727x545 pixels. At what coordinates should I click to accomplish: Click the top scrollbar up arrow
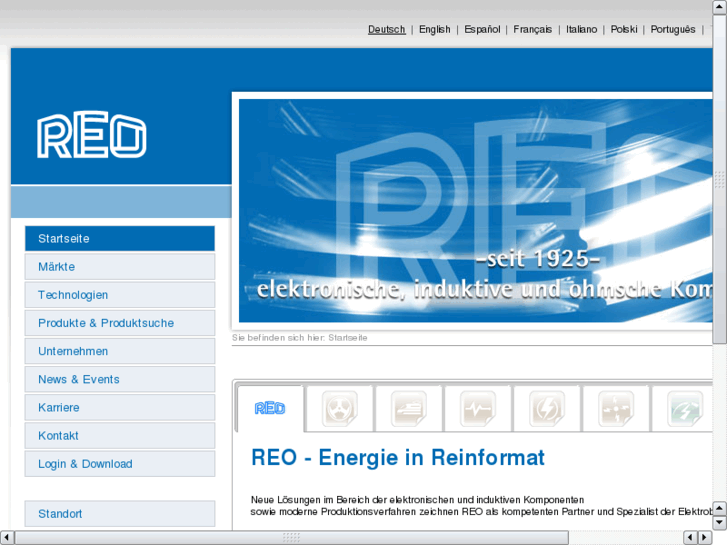[719, 7]
